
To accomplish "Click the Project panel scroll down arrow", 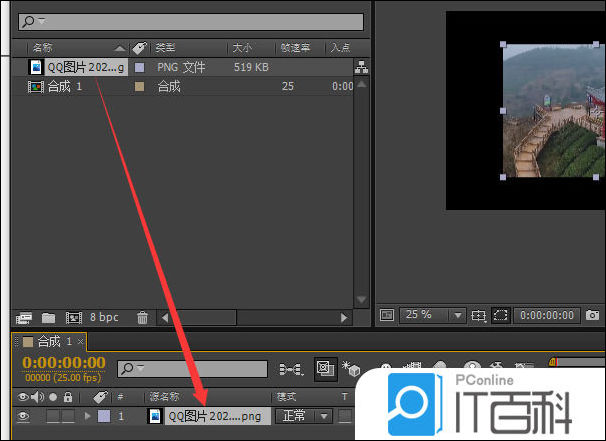I will coord(362,300).
